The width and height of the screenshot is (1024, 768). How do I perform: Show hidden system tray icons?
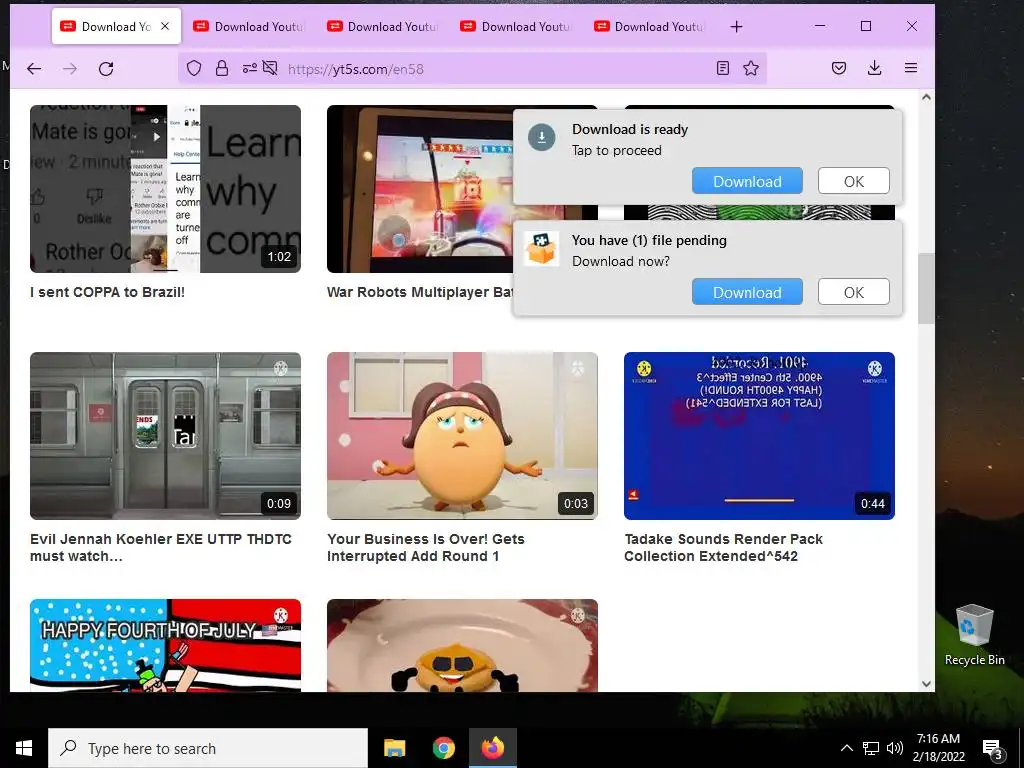[x=846, y=748]
